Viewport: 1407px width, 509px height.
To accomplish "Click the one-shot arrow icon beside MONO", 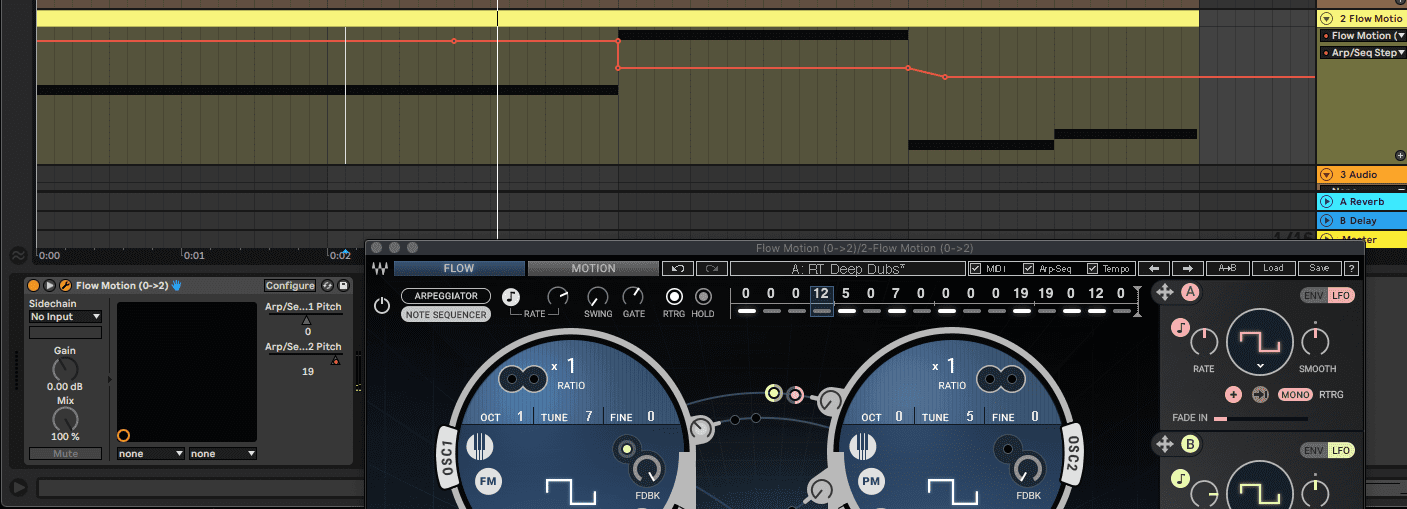I will [1260, 395].
